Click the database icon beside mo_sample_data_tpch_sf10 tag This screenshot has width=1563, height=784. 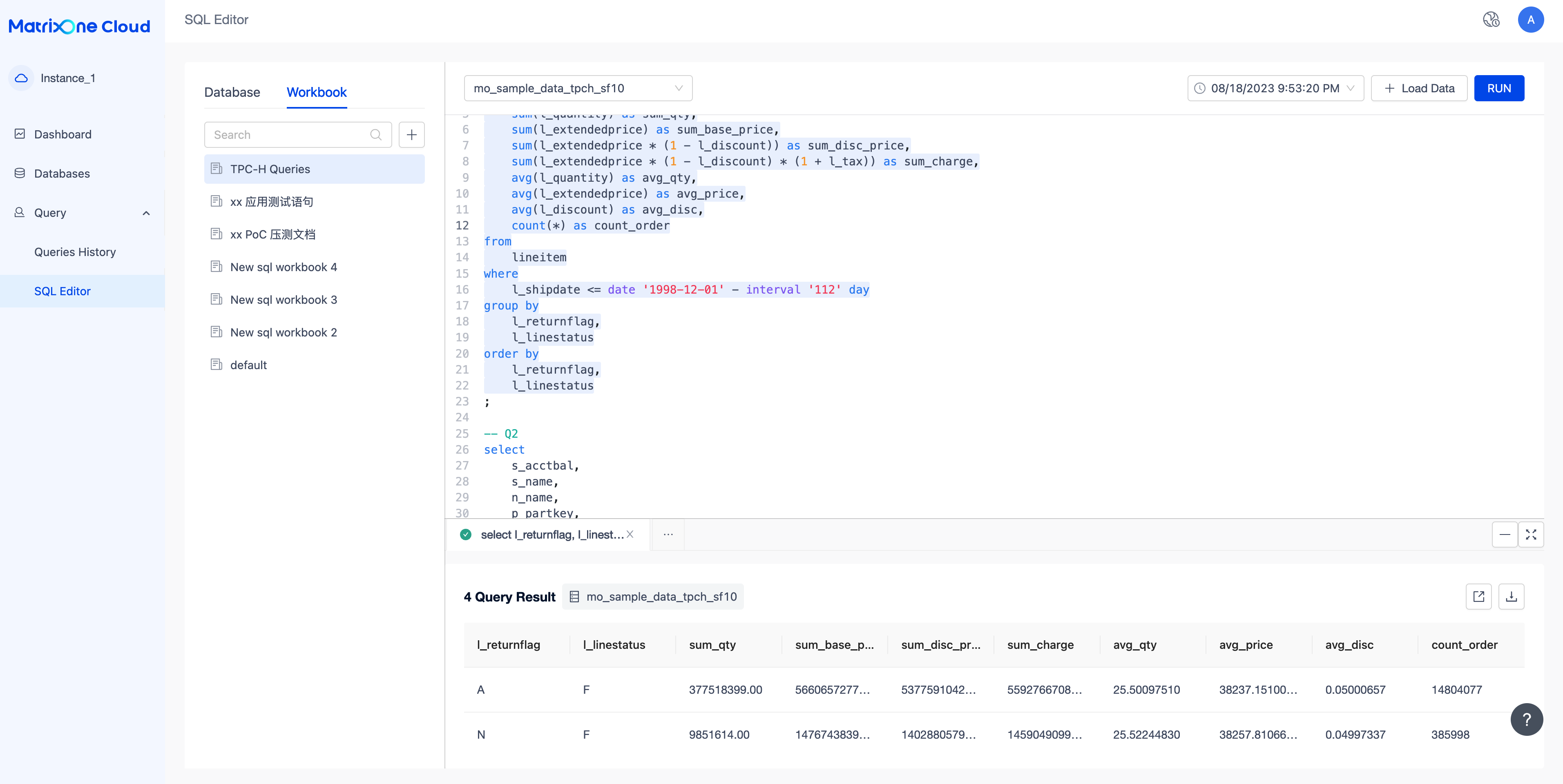pos(574,597)
